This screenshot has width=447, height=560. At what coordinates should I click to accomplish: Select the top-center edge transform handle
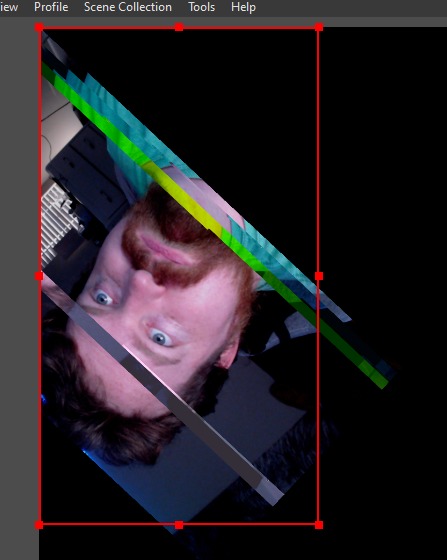point(179,27)
